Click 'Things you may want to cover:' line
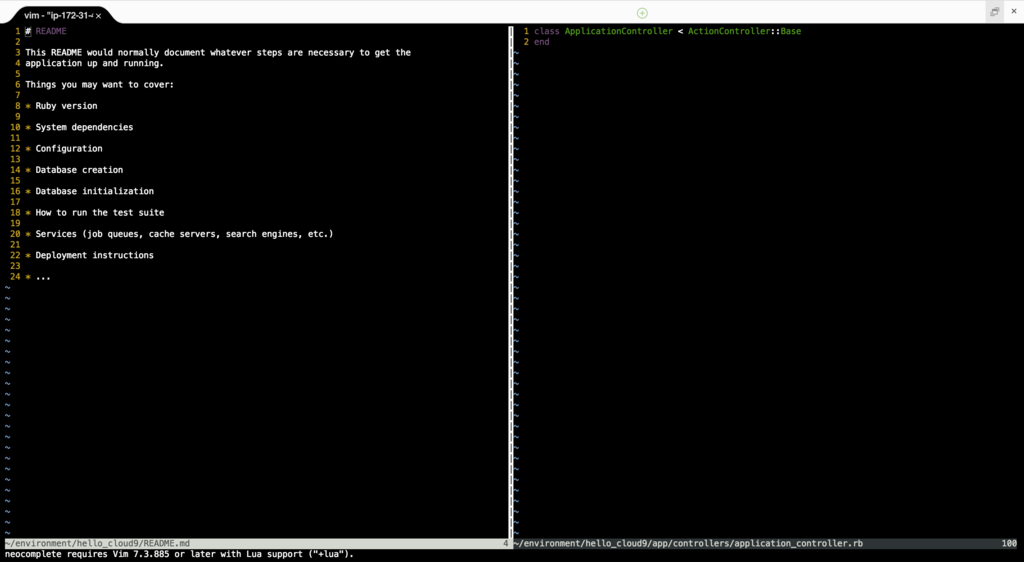This screenshot has height=562, width=1024. (99, 85)
